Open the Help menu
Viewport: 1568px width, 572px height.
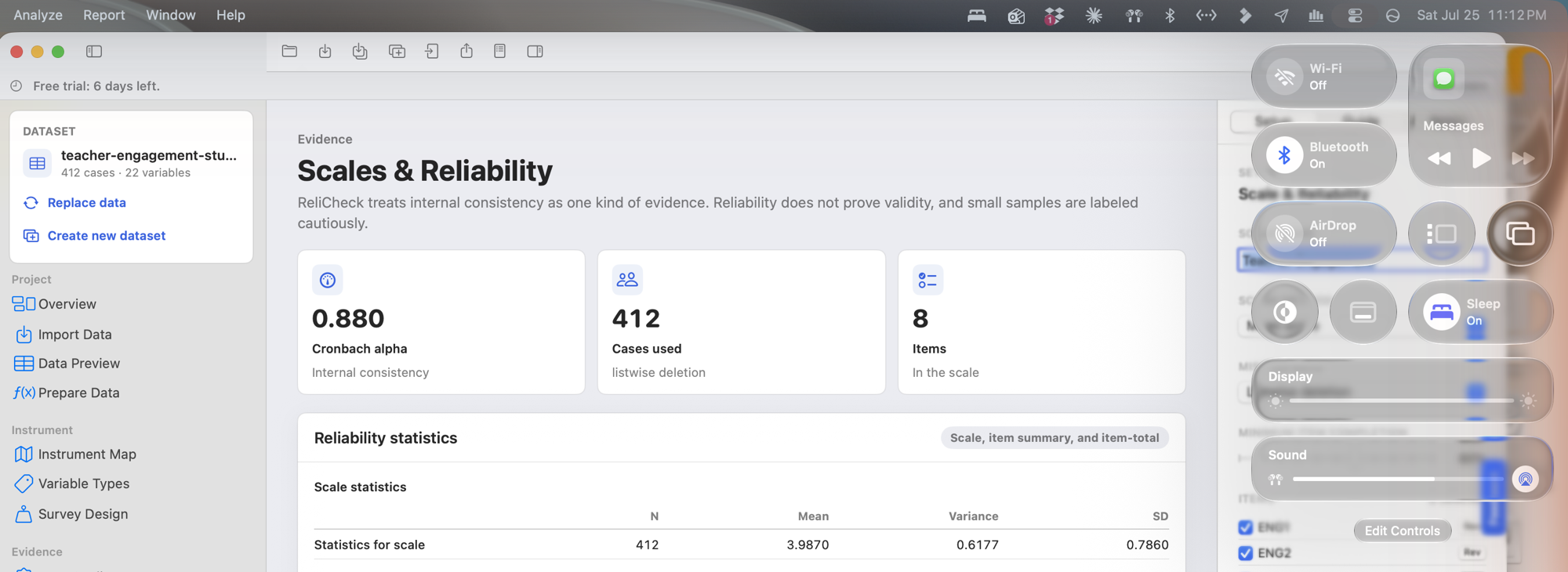(230, 15)
